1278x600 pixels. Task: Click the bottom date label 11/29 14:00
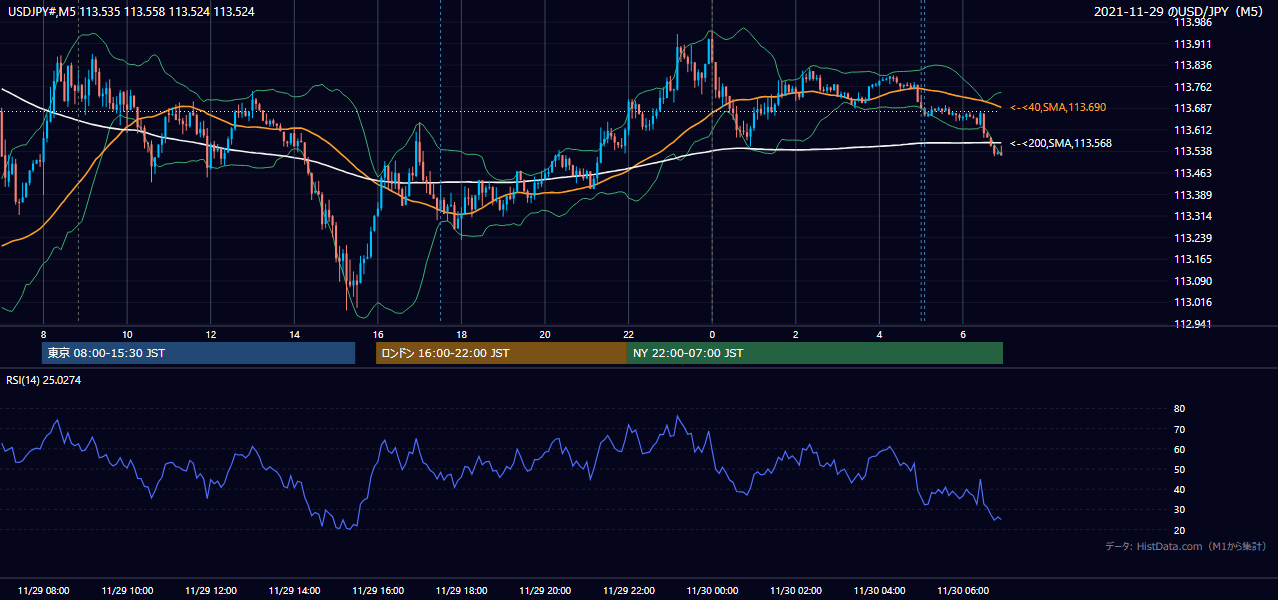[294, 591]
